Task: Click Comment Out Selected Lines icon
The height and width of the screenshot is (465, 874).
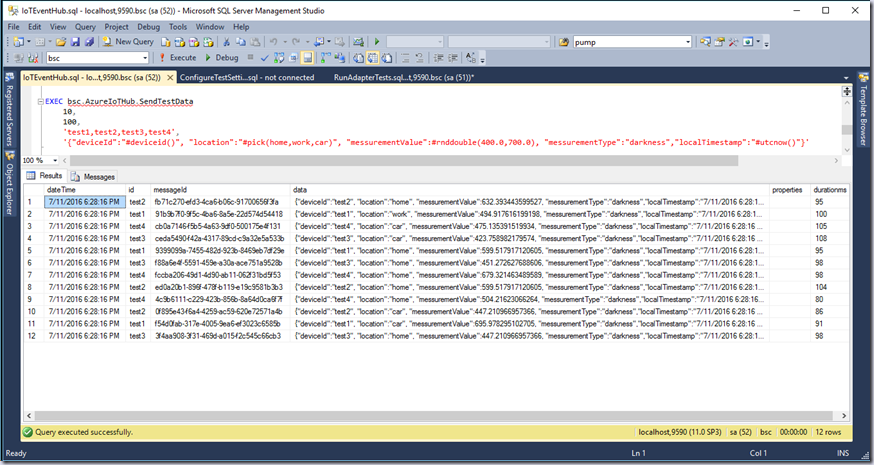Action: tap(405, 57)
